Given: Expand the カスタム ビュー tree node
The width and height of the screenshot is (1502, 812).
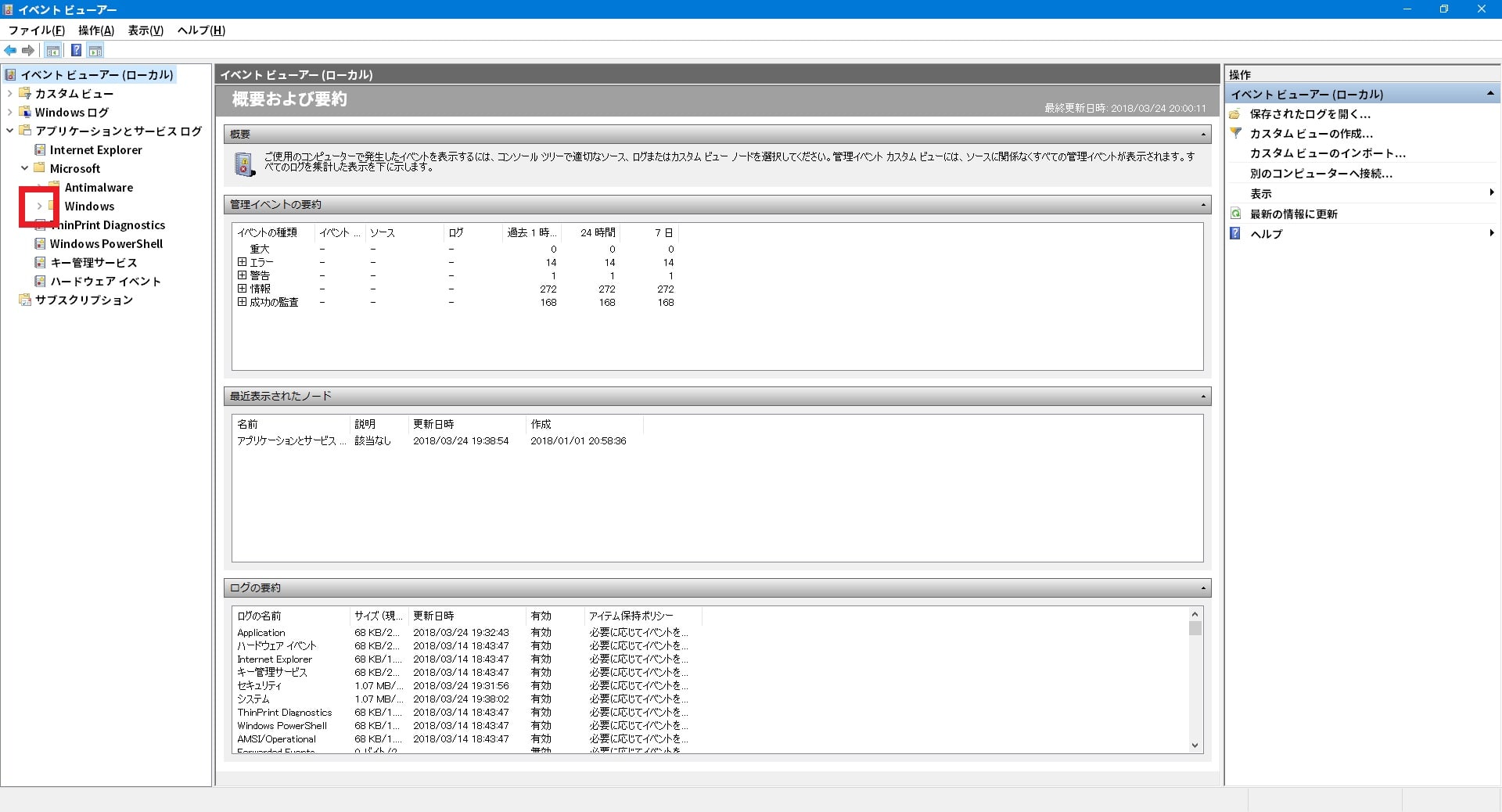Looking at the screenshot, I should click(x=9, y=93).
